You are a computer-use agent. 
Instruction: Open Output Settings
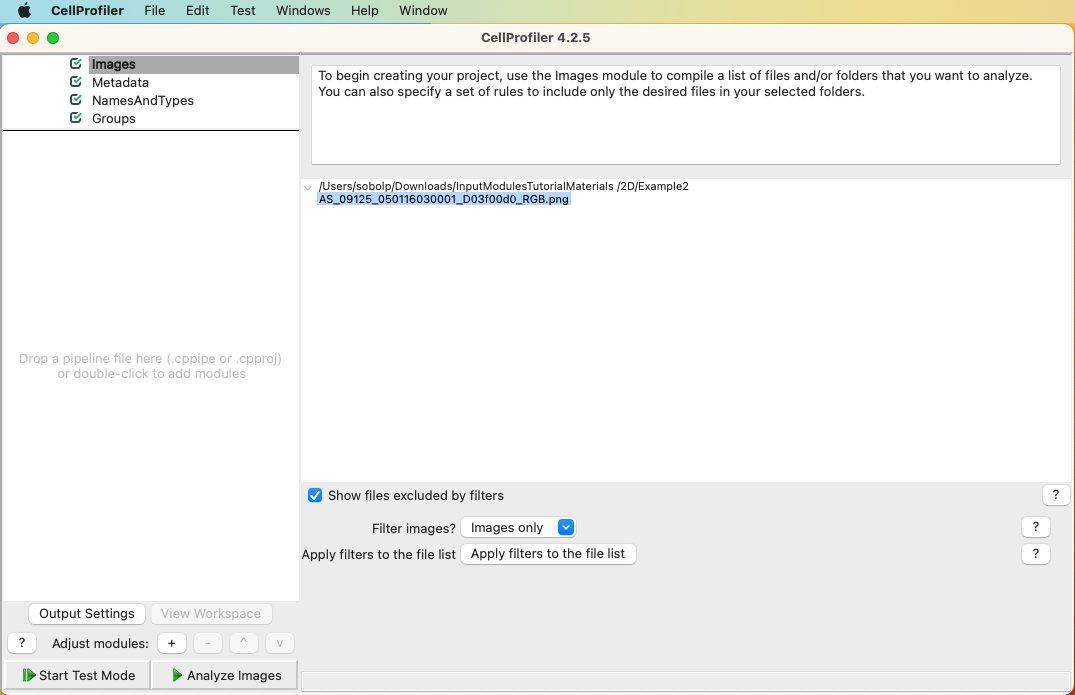86,613
